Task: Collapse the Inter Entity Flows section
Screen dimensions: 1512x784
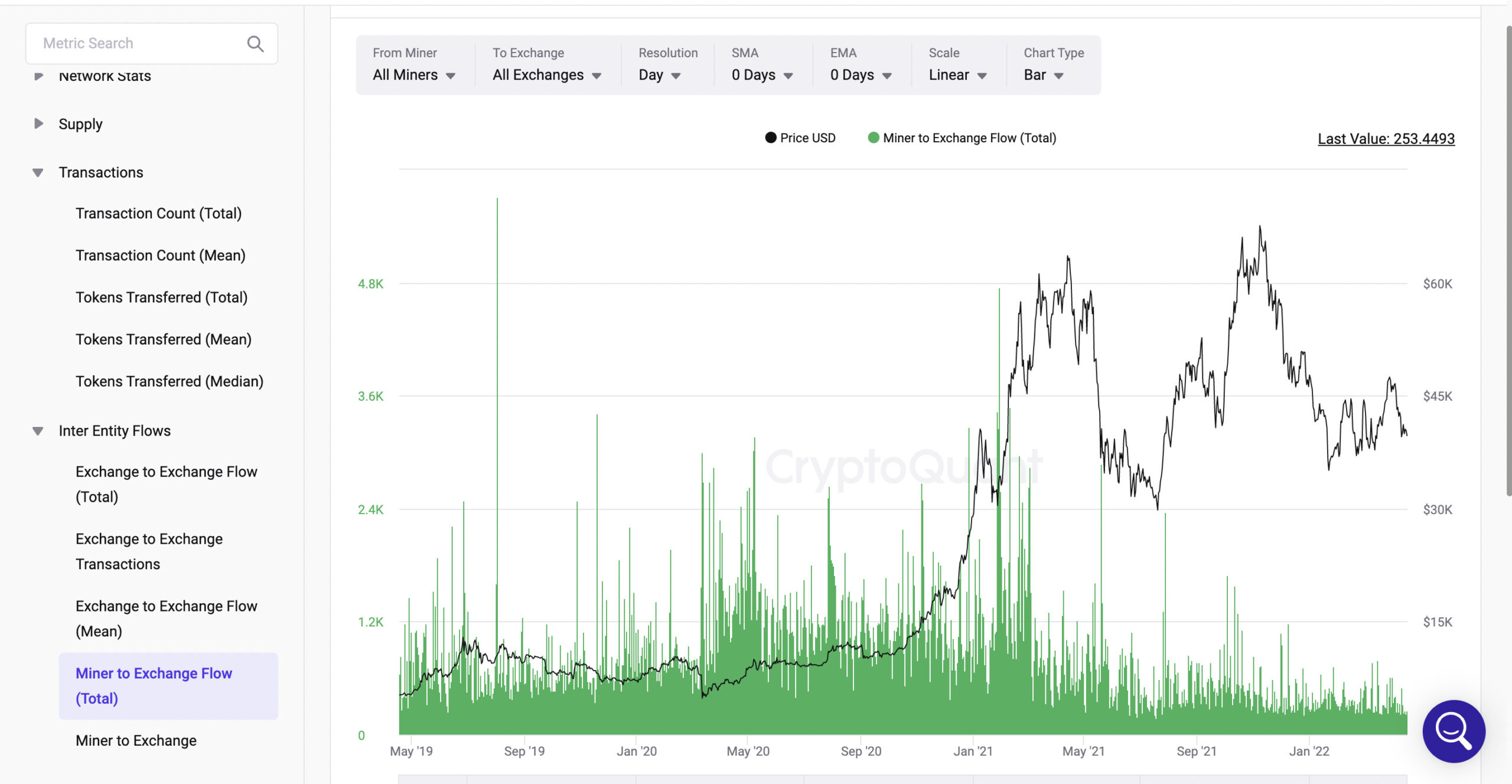Action: (x=38, y=431)
